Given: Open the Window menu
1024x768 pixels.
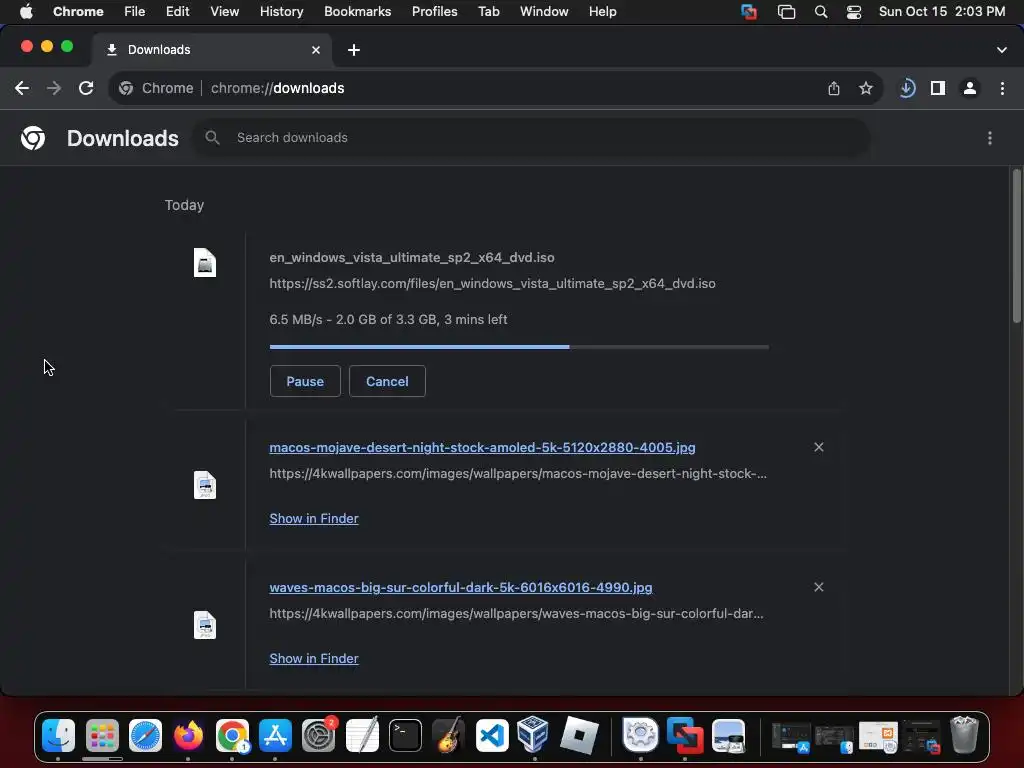Looking at the screenshot, I should [x=544, y=12].
